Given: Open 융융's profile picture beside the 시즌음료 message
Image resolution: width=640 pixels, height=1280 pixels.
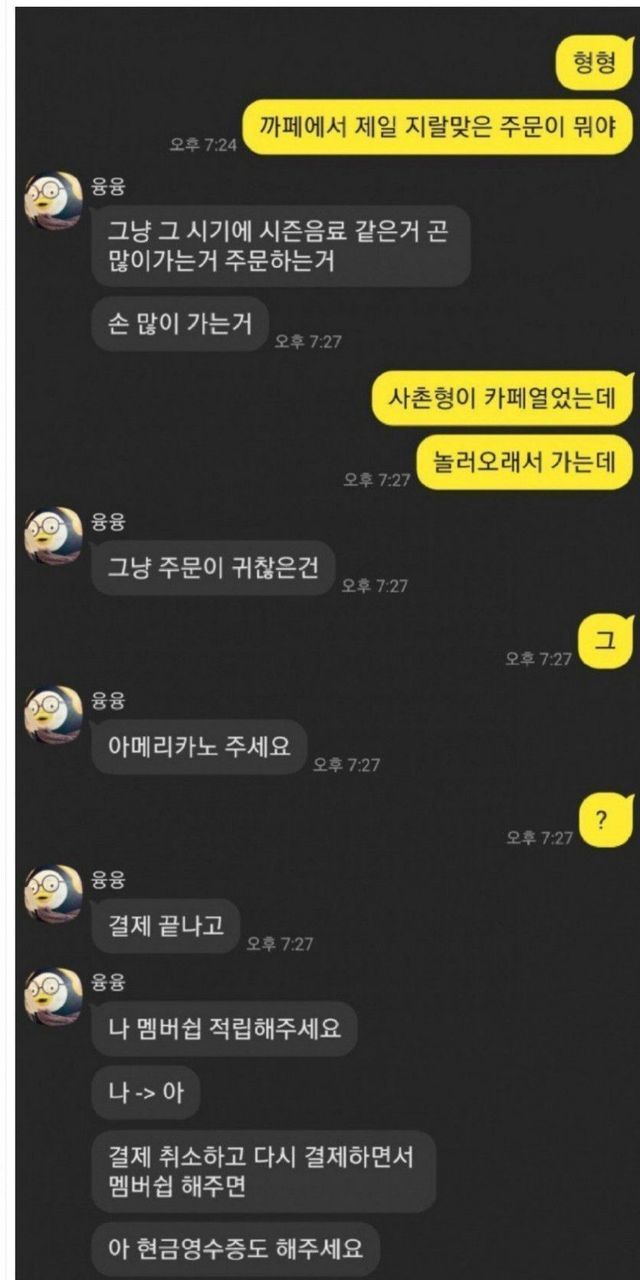Looking at the screenshot, I should (x=53, y=199).
